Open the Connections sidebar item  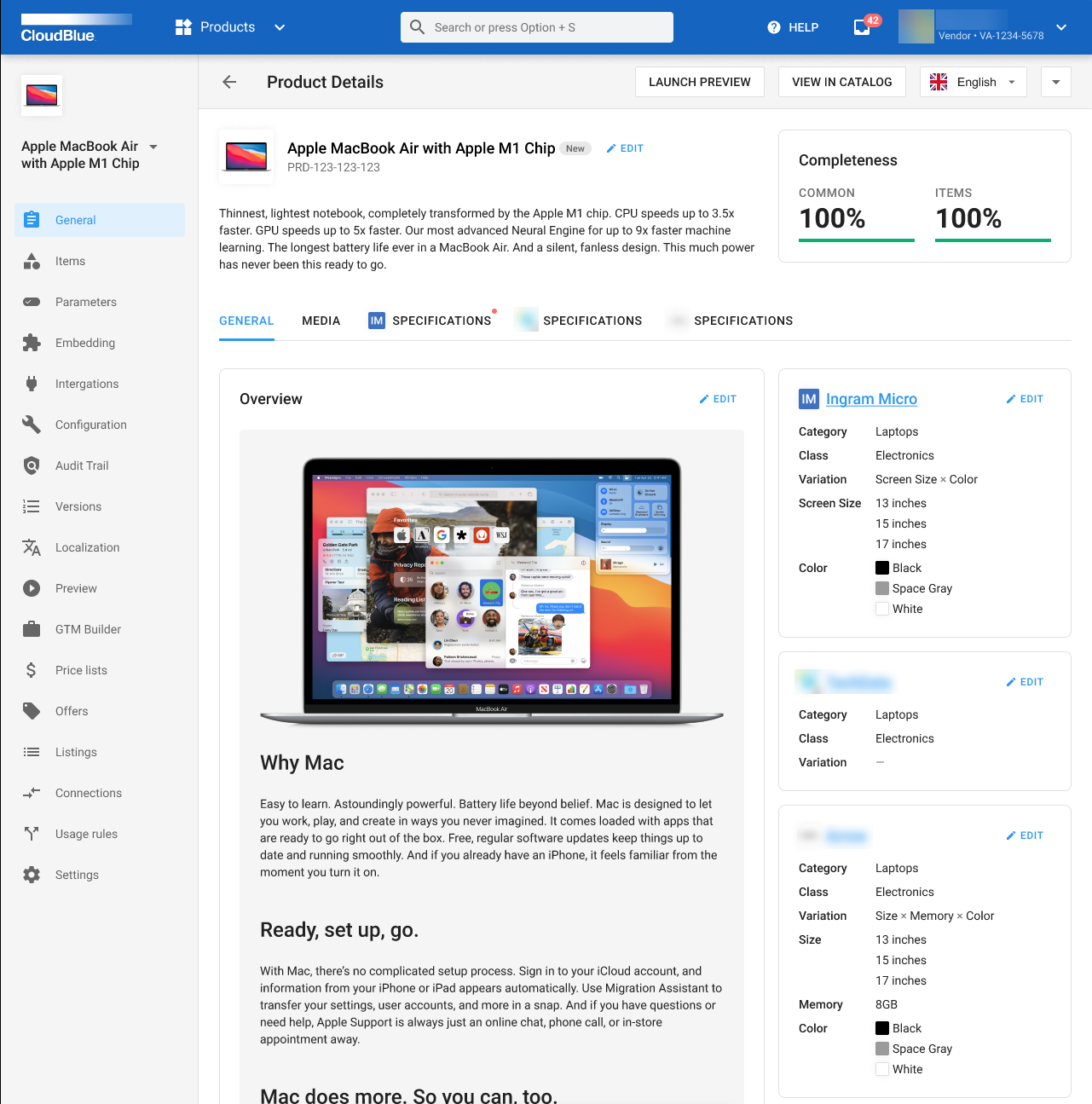point(88,793)
